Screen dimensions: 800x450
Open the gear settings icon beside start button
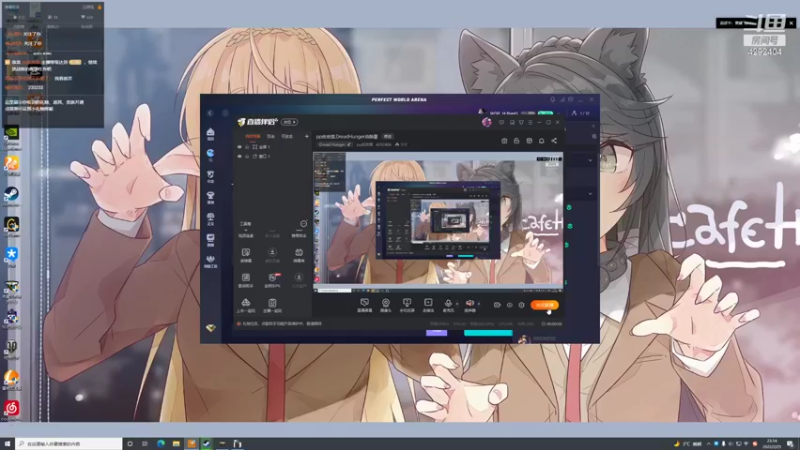click(521, 305)
